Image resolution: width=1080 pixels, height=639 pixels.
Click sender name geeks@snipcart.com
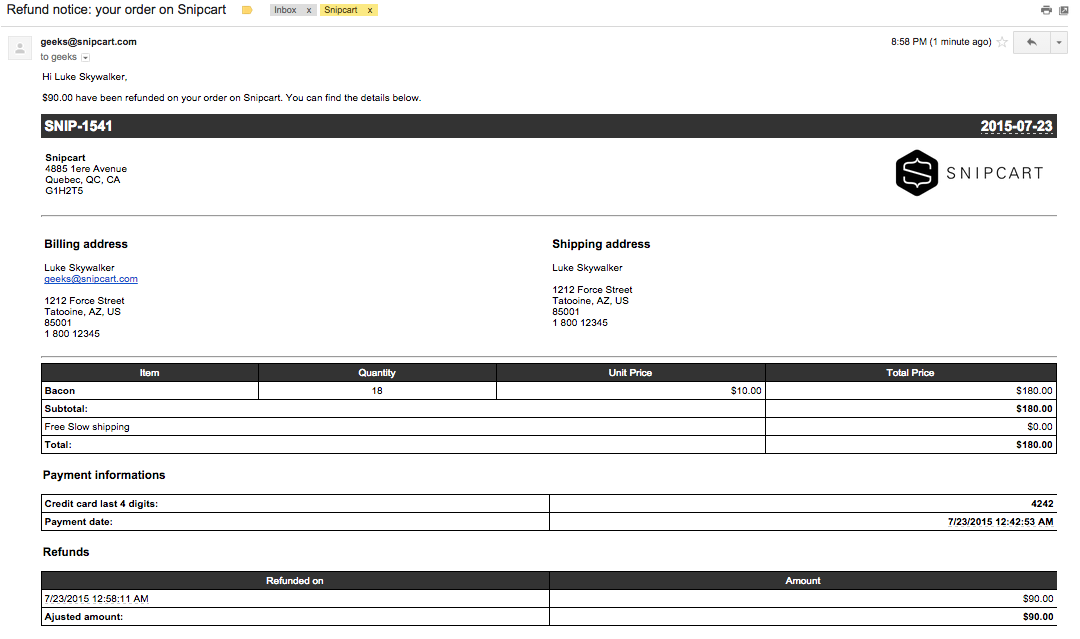pos(88,41)
